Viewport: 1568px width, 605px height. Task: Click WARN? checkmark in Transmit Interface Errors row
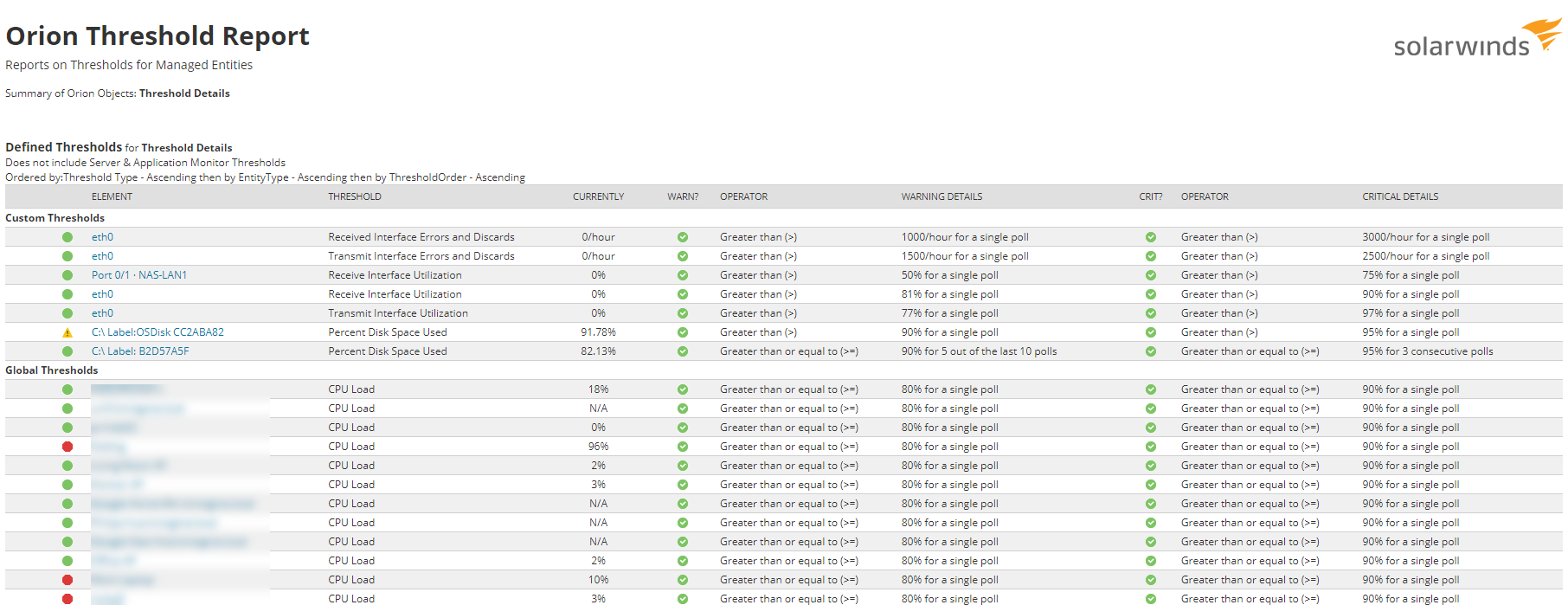click(x=683, y=256)
